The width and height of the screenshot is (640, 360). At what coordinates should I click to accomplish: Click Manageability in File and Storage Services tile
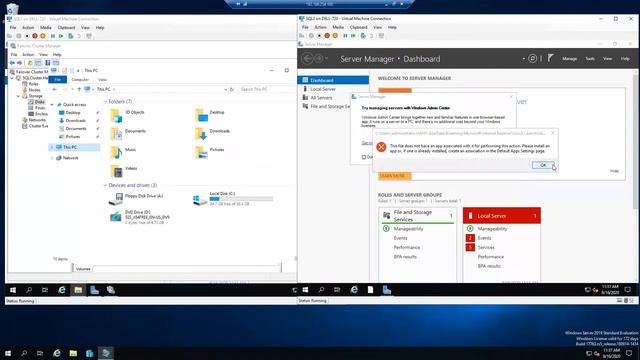point(408,229)
